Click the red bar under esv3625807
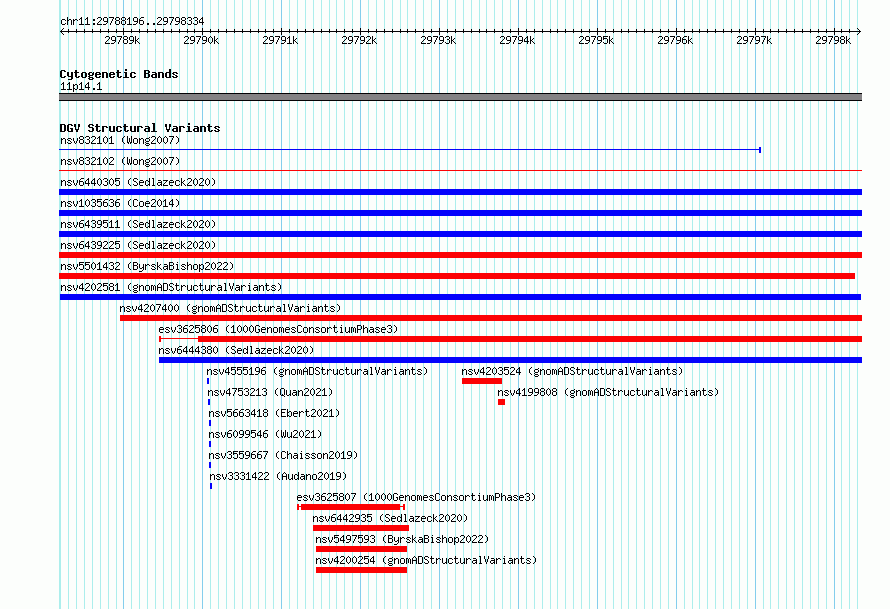Viewport: 890px width, 609px height. pyautogui.click(x=351, y=507)
